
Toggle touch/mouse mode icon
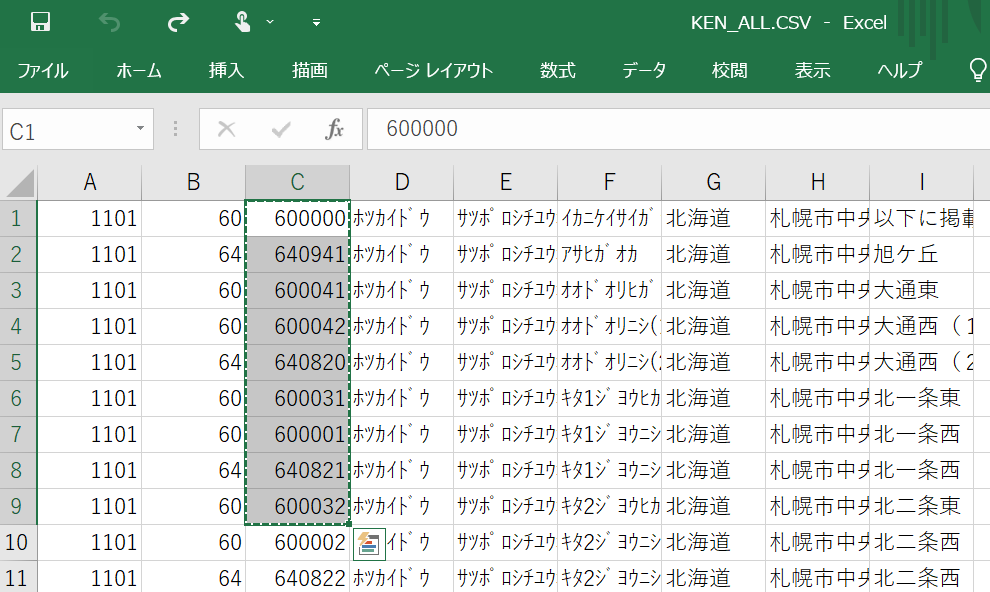[x=242, y=23]
